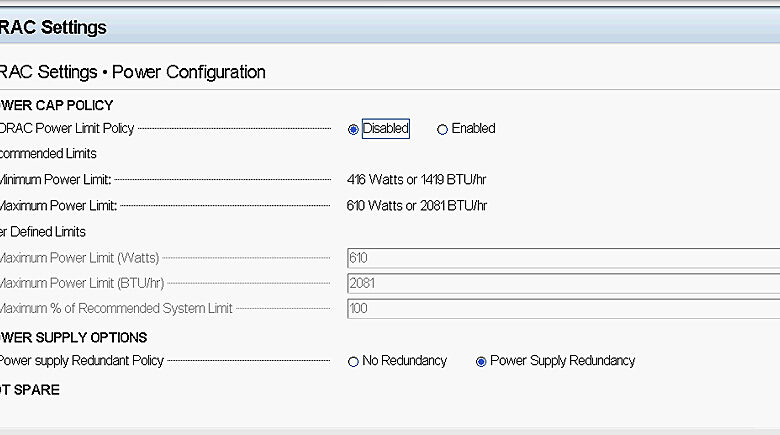This screenshot has width=780, height=435.
Task: Click the Minimum Power Limit label text
Action: (56, 180)
